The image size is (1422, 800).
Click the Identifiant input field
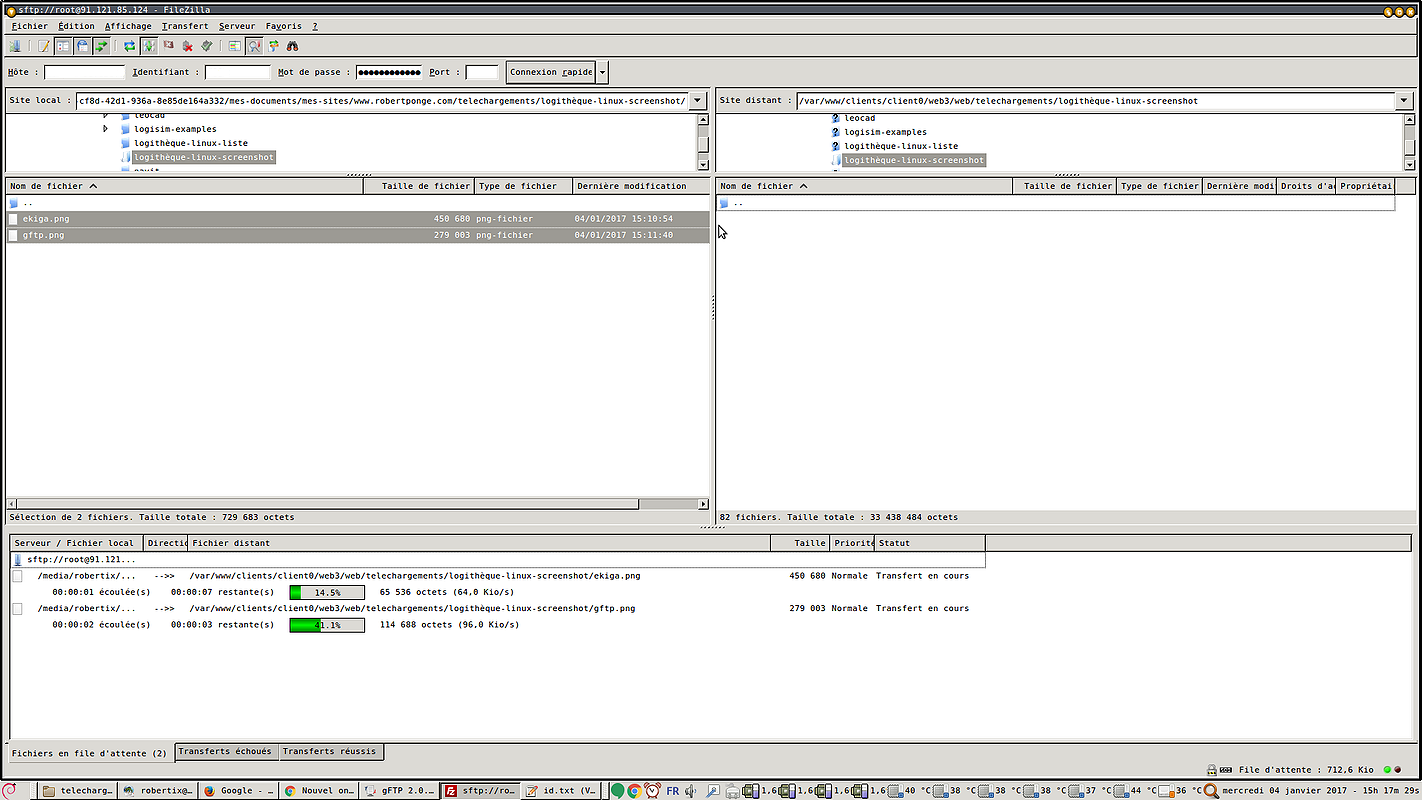237,72
